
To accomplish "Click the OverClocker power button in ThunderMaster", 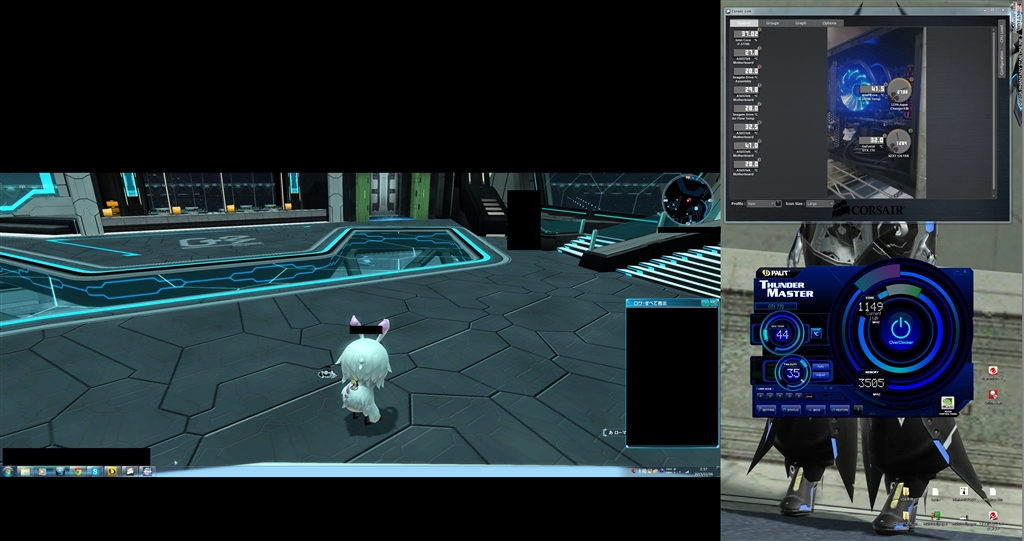I will click(901, 330).
